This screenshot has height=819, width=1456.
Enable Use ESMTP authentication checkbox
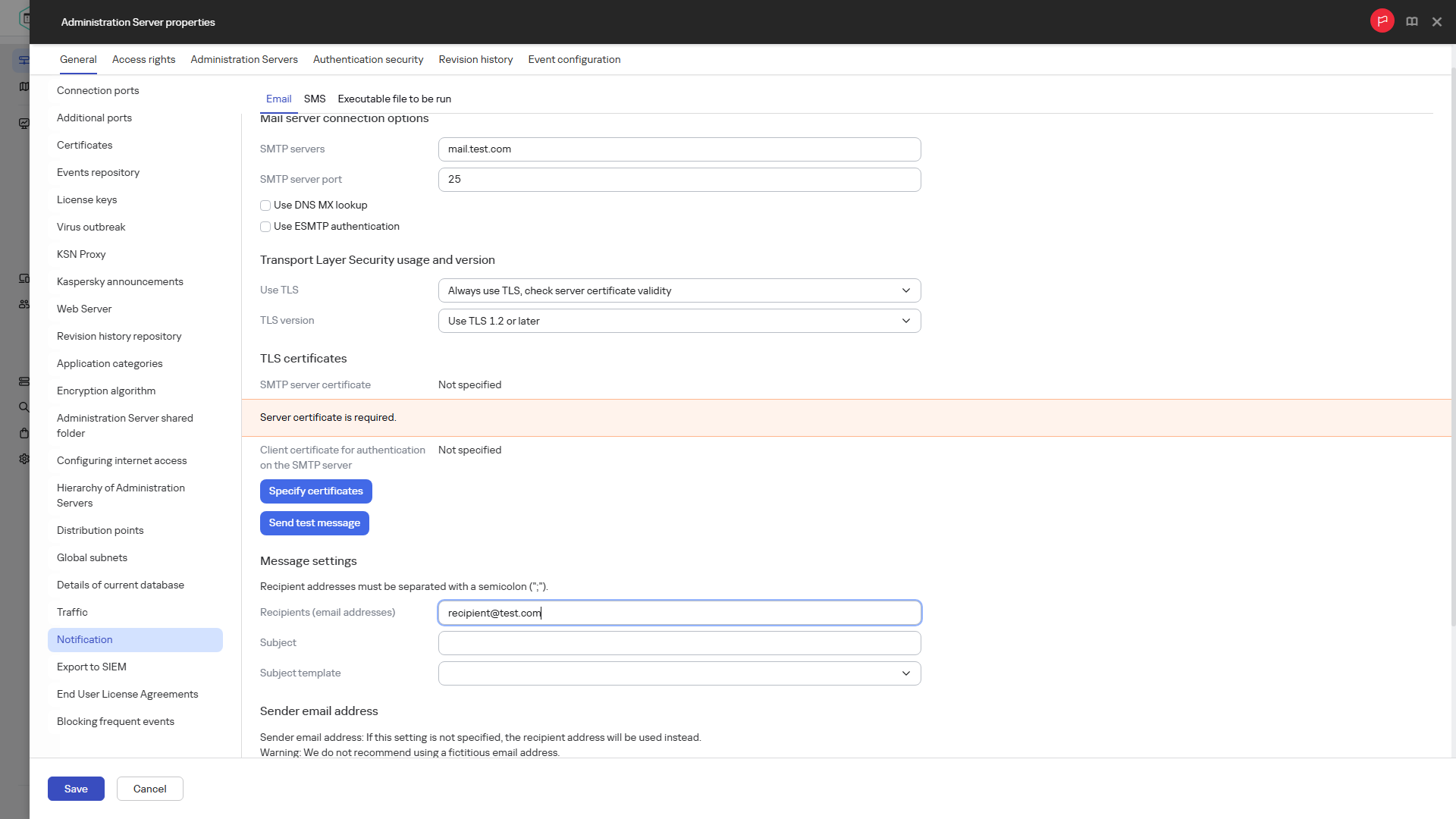[265, 227]
